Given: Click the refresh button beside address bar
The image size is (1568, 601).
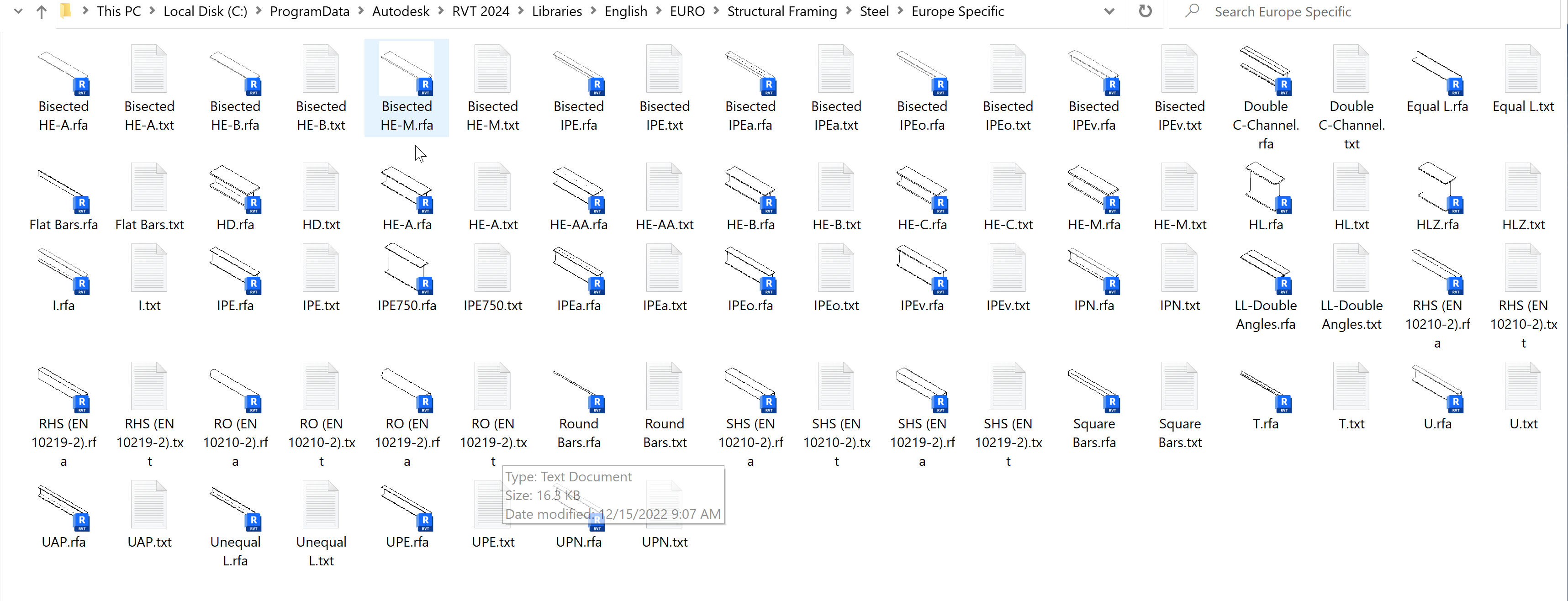Looking at the screenshot, I should 1145,11.
